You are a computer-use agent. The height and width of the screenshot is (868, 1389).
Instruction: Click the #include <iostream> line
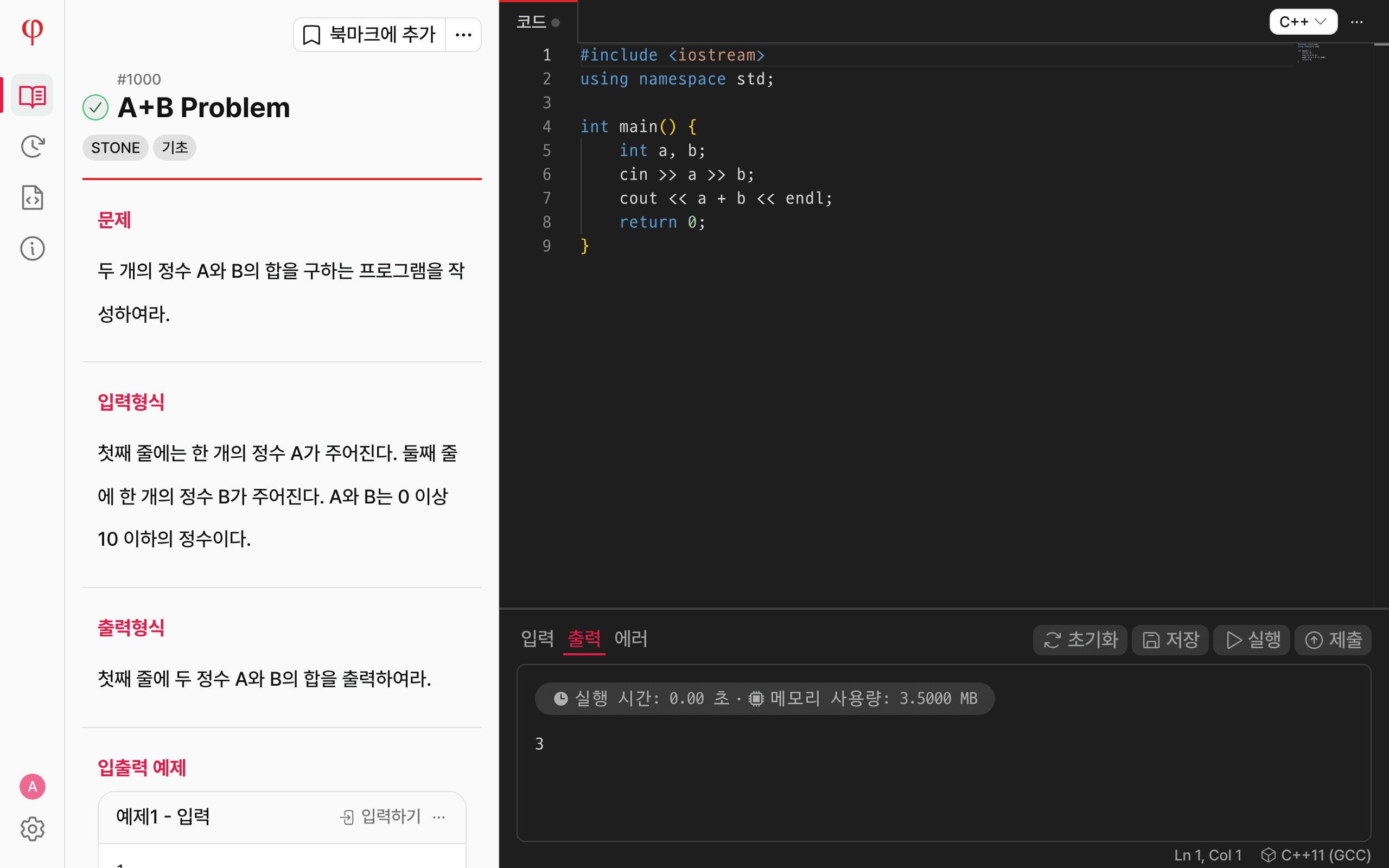[672, 55]
